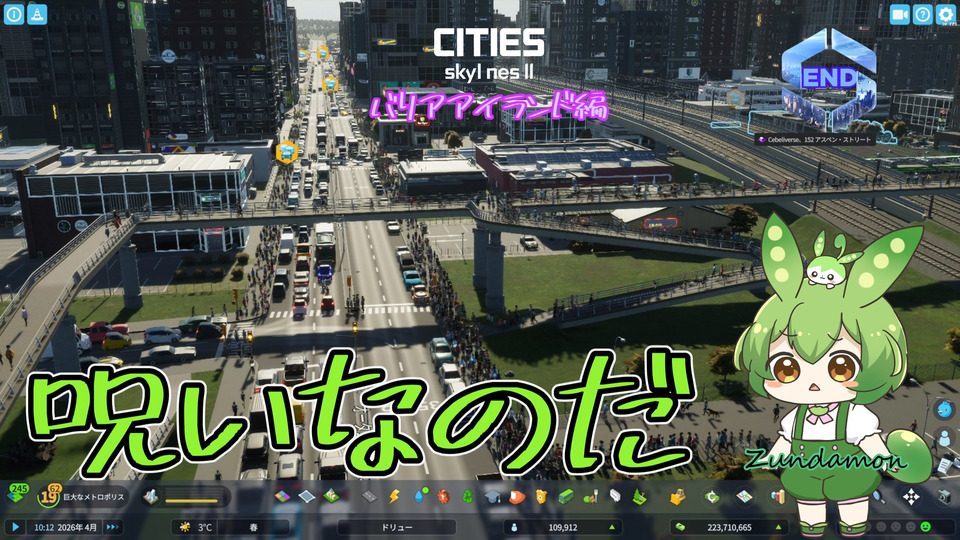
Task: Open the Info Views panel icon
Action: [x=13, y=14]
